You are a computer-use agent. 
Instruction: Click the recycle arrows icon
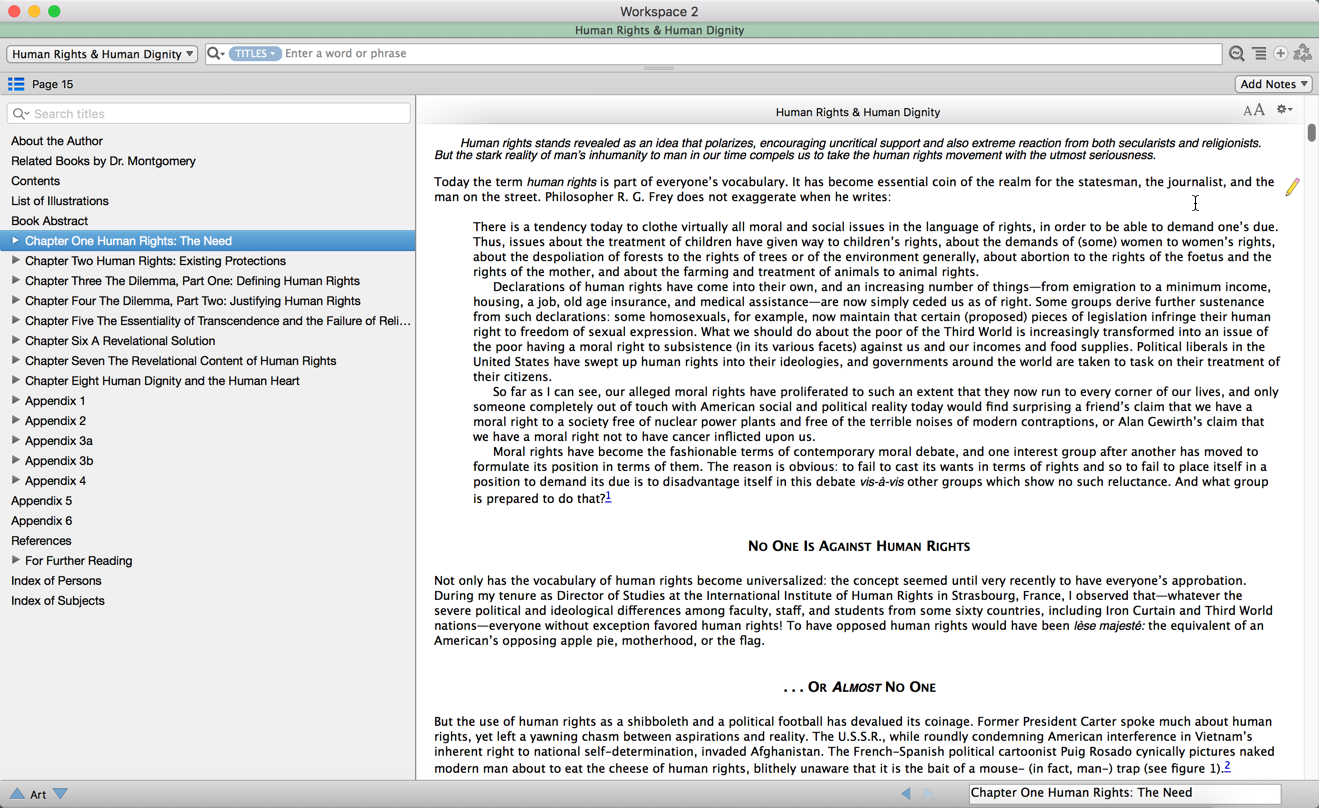(x=1302, y=54)
